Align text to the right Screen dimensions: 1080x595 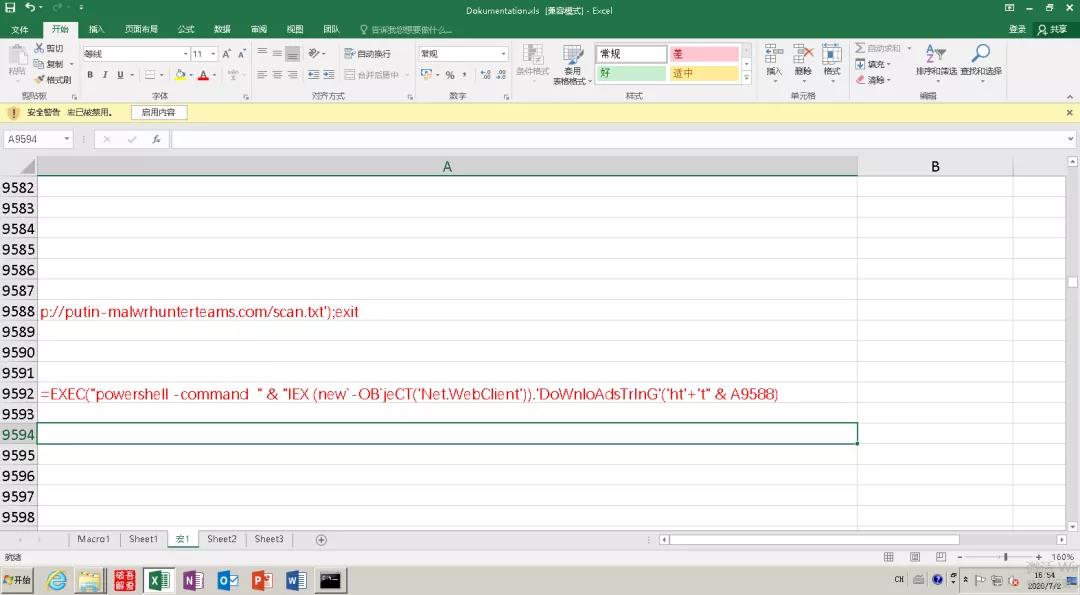tap(292, 74)
